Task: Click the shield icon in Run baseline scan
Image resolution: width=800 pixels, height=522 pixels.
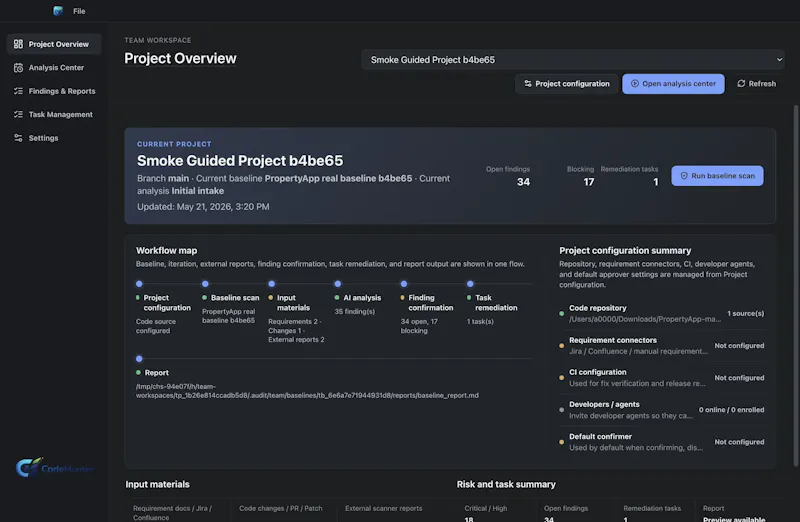Action: 684,176
